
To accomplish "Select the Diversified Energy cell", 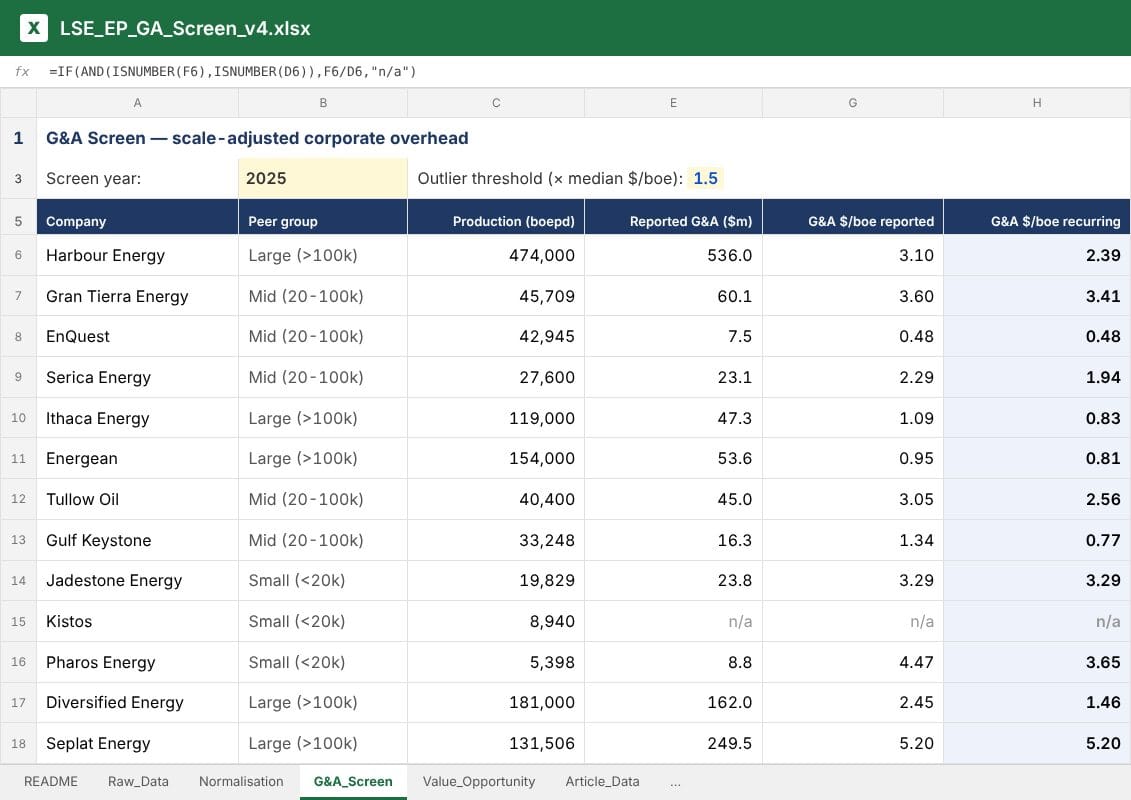I will [137, 702].
